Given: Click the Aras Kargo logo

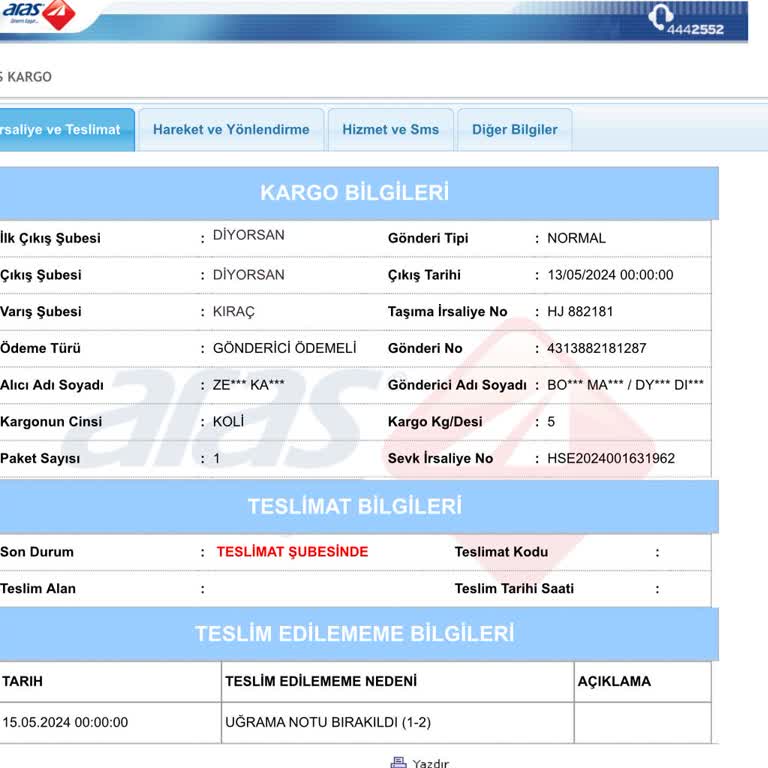Looking at the screenshot, I should pos(39,14).
